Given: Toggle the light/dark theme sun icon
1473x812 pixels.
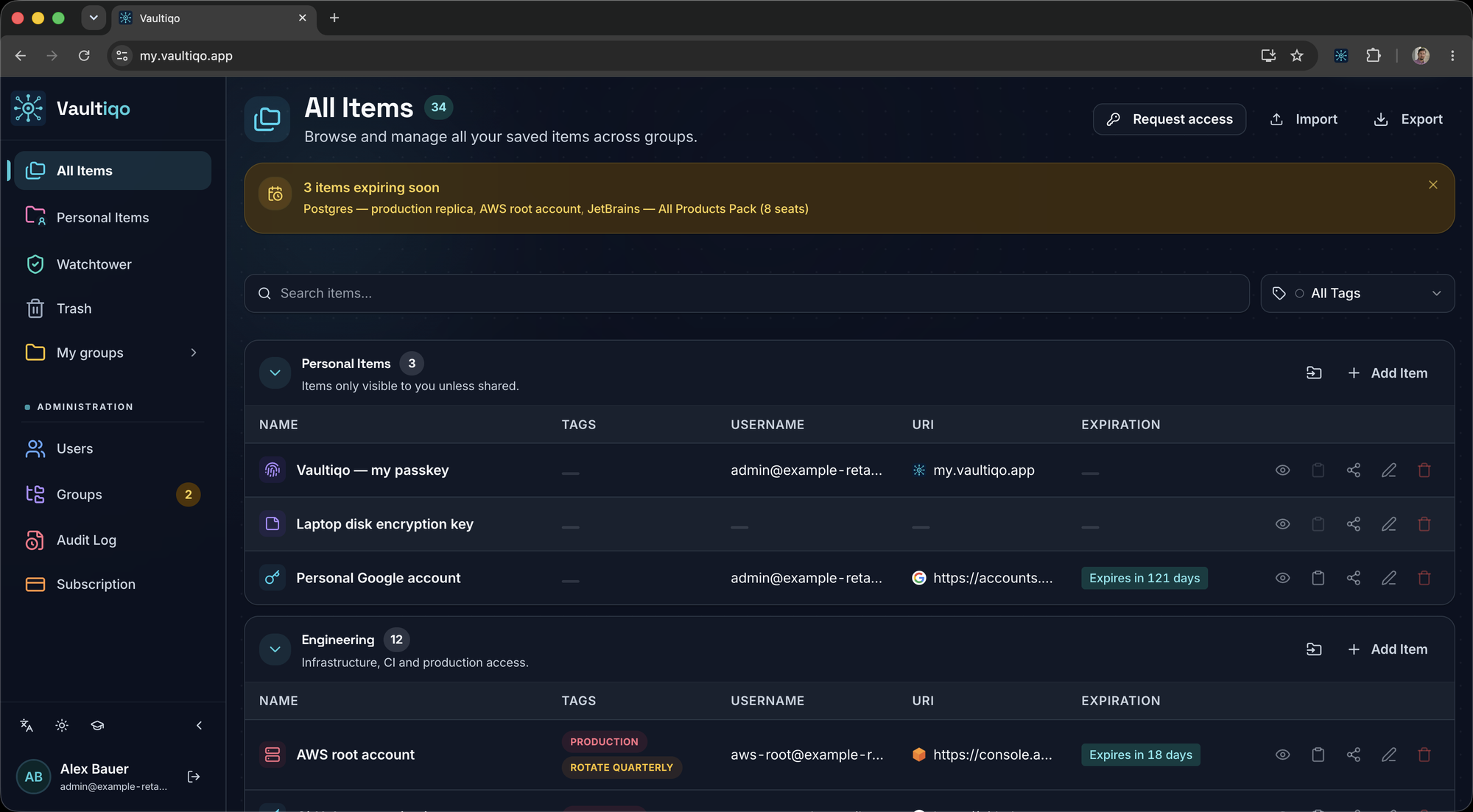Looking at the screenshot, I should coord(62,726).
